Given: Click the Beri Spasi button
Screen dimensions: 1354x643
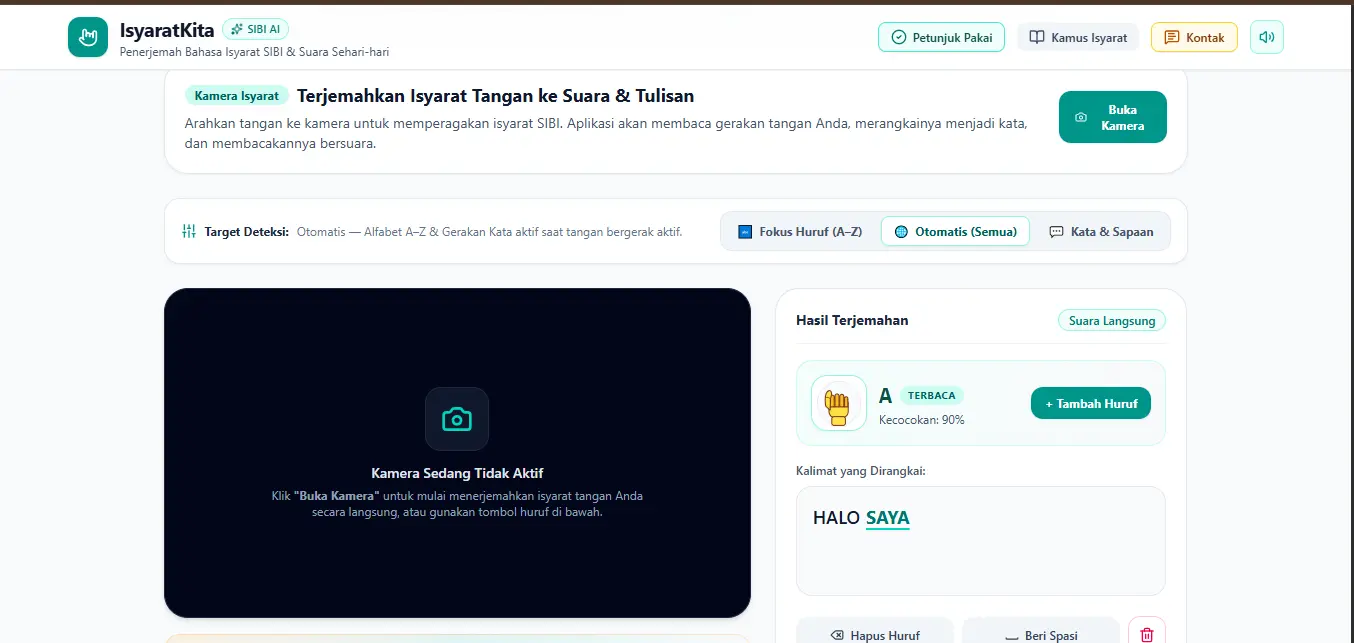Looking at the screenshot, I should point(1041,634).
